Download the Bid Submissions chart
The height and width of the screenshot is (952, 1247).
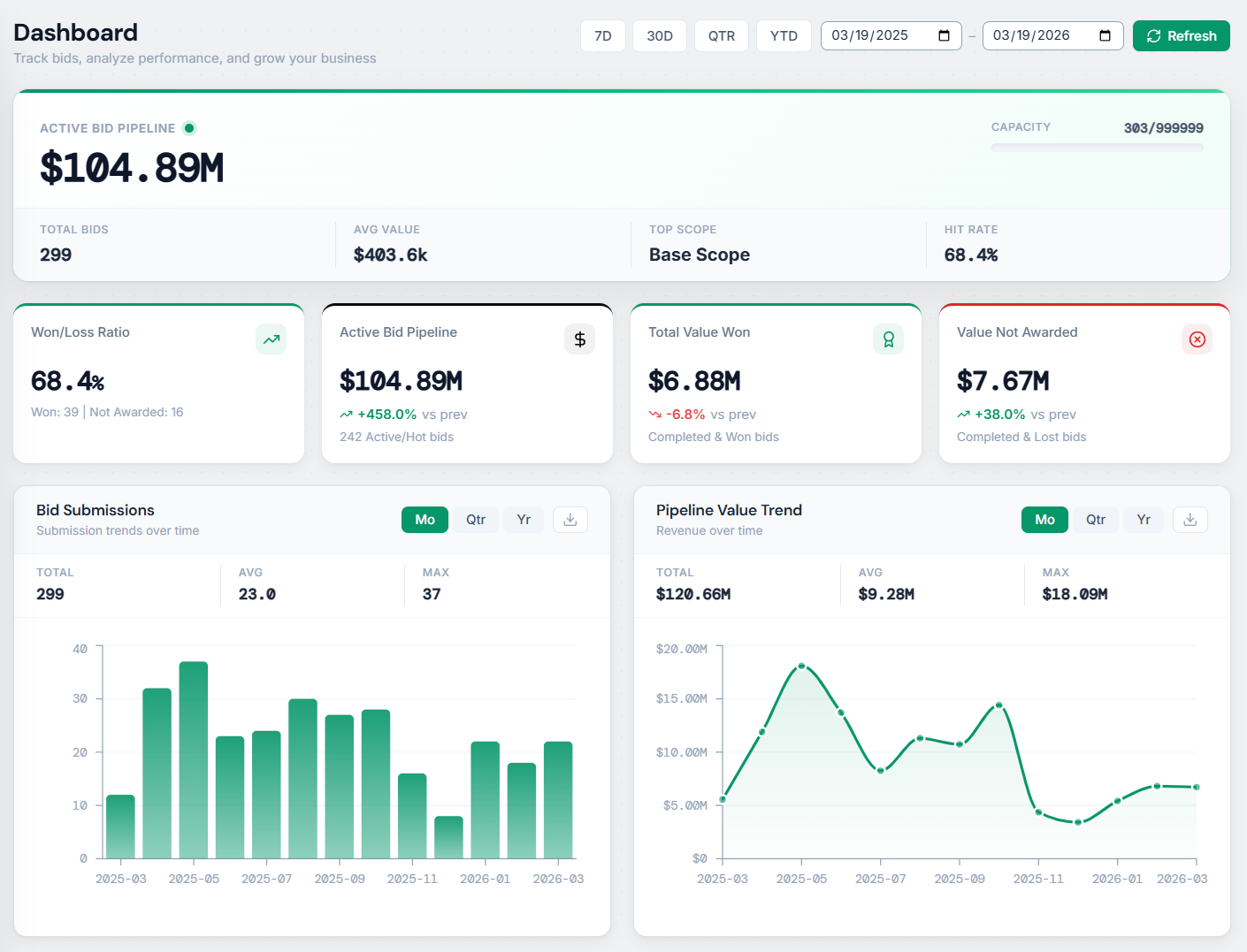[x=570, y=520]
